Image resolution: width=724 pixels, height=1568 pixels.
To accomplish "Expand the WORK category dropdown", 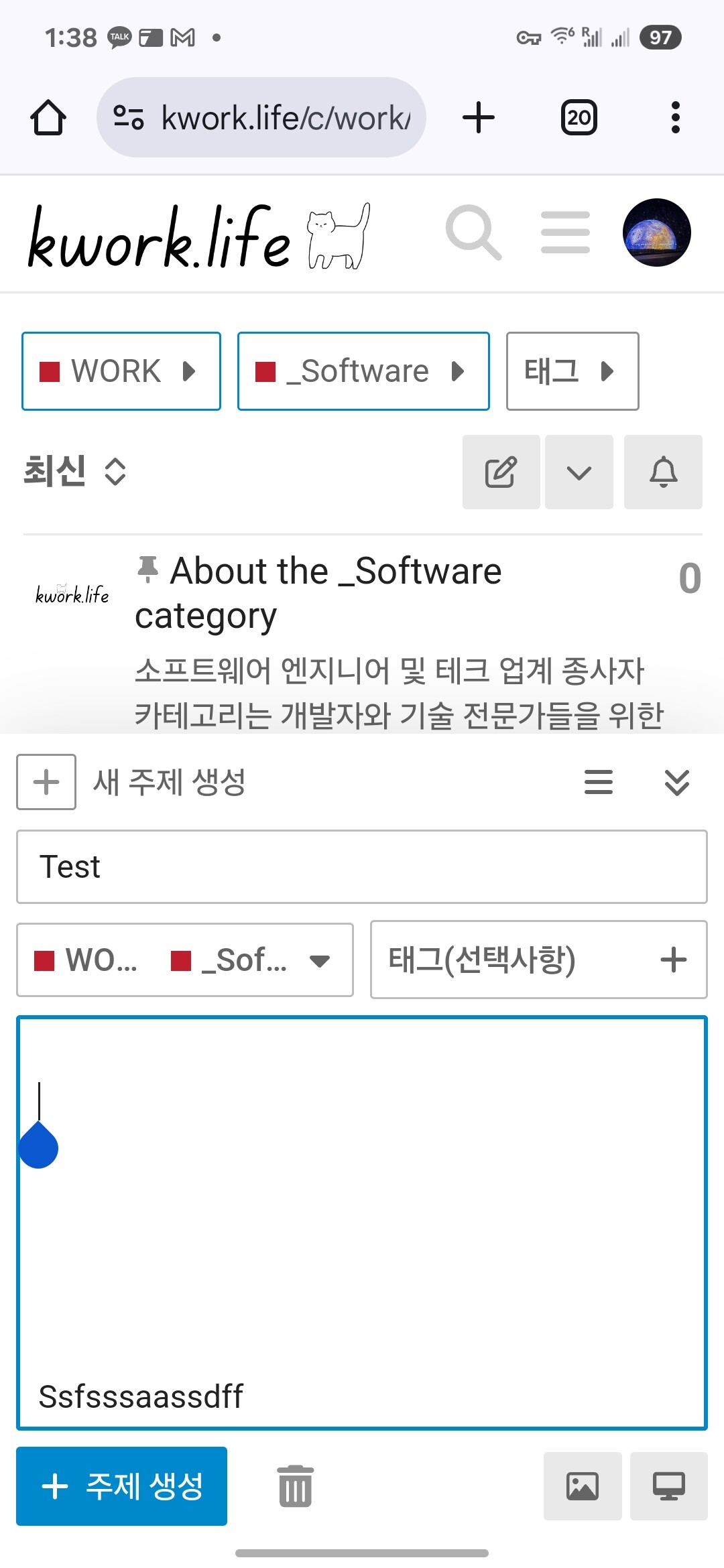I will (121, 371).
